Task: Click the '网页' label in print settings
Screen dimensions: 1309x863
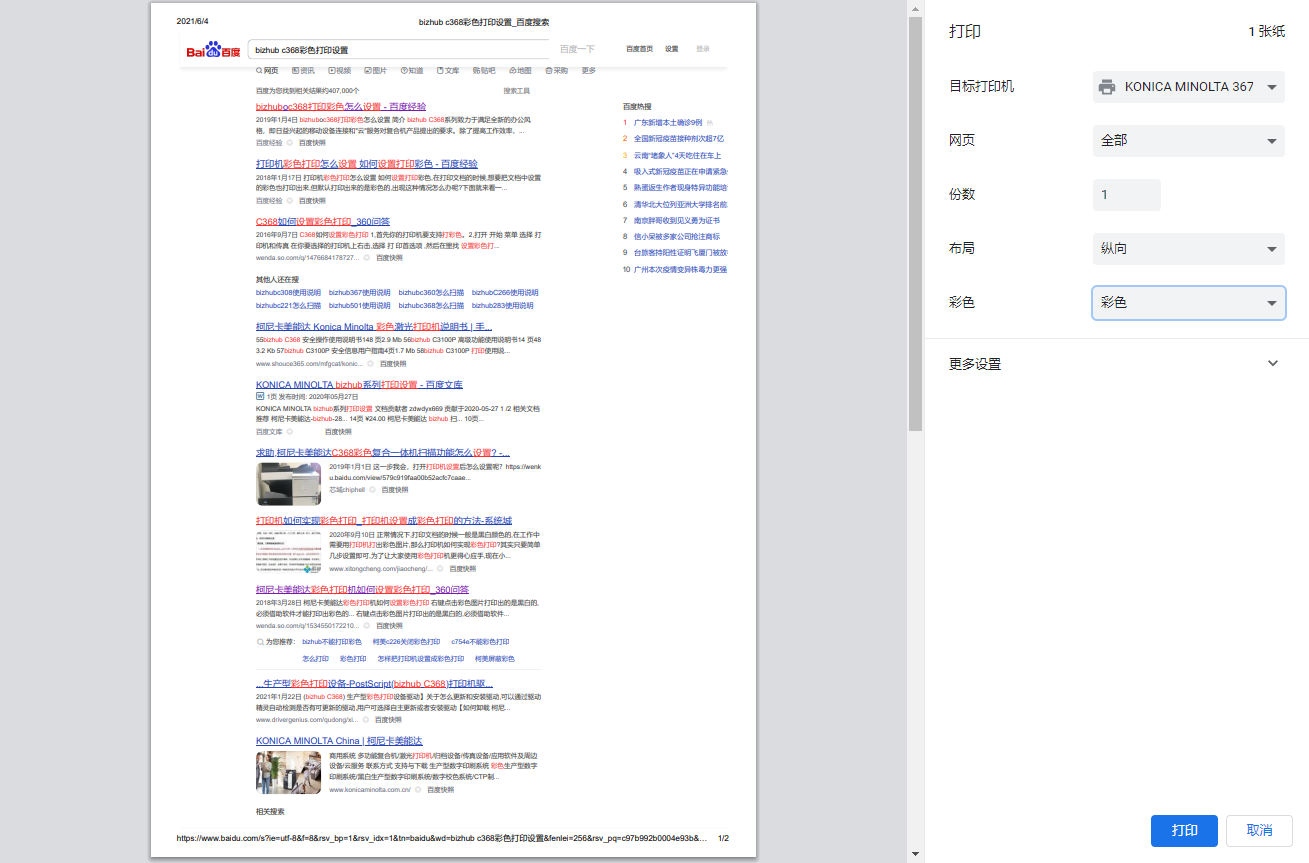Action: (962, 141)
